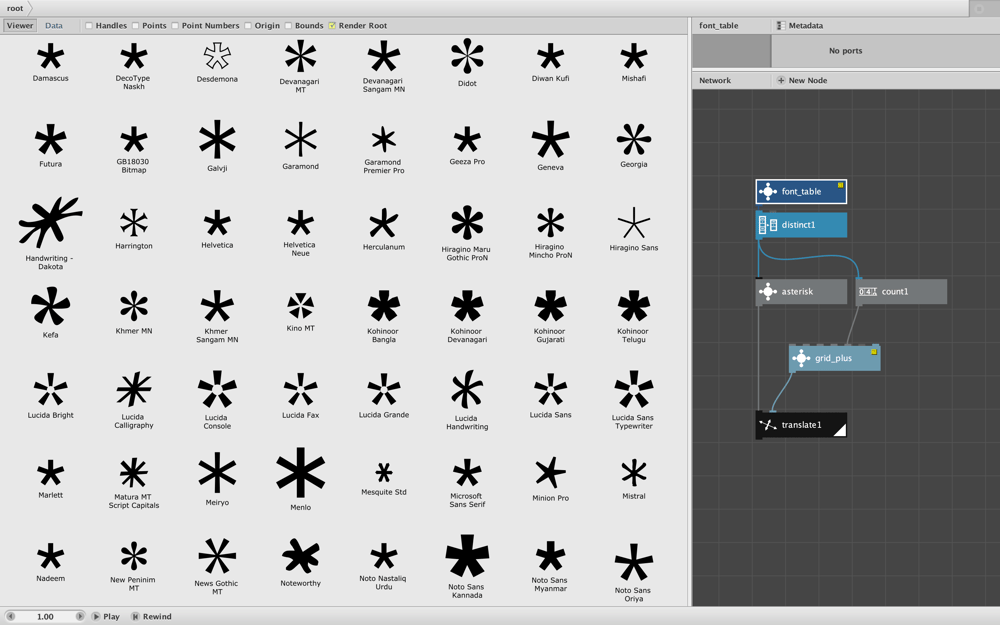Image resolution: width=1000 pixels, height=625 pixels.
Task: Click the Play button
Action: [106, 617]
